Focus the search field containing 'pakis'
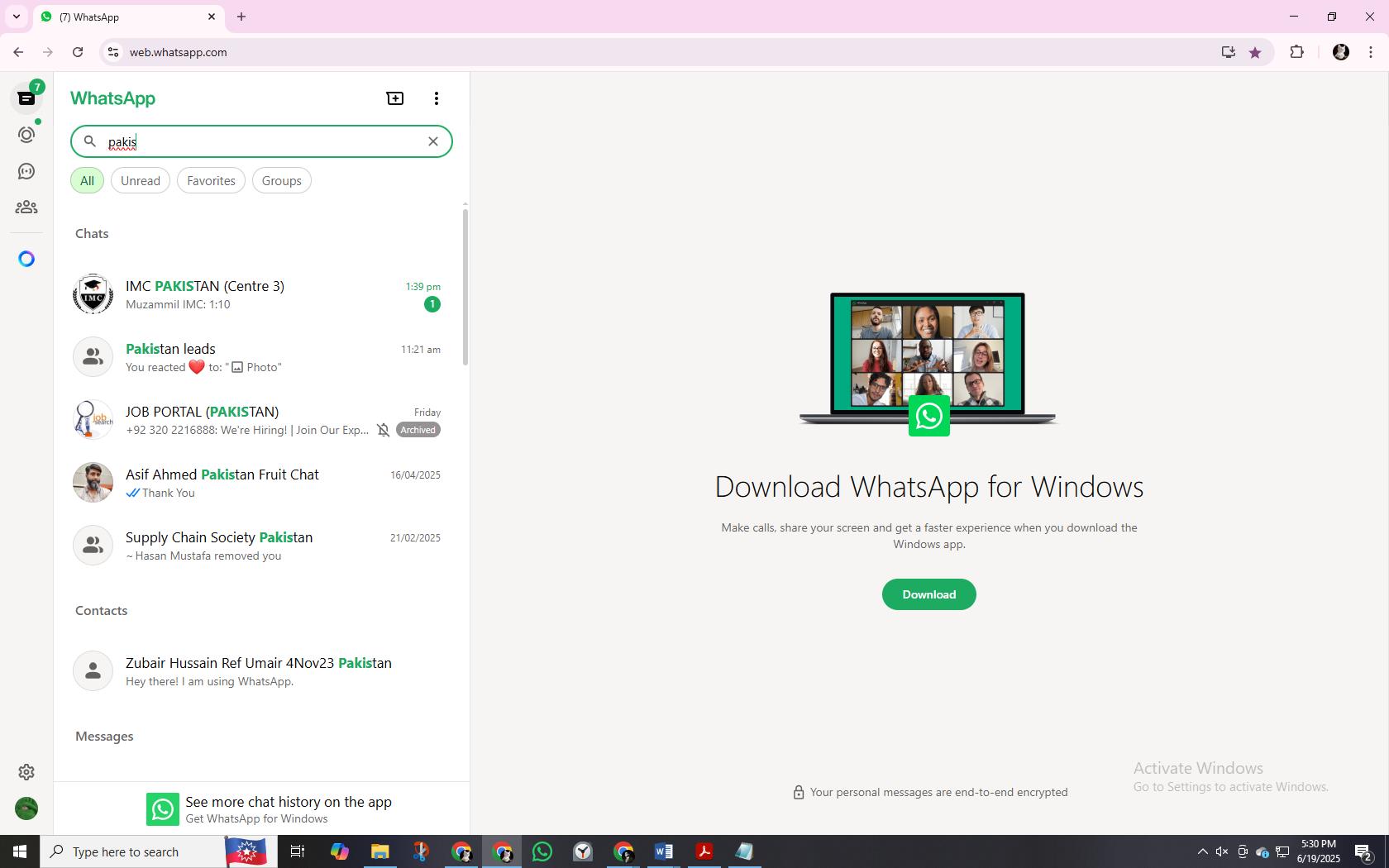The image size is (1389, 868). 261,141
